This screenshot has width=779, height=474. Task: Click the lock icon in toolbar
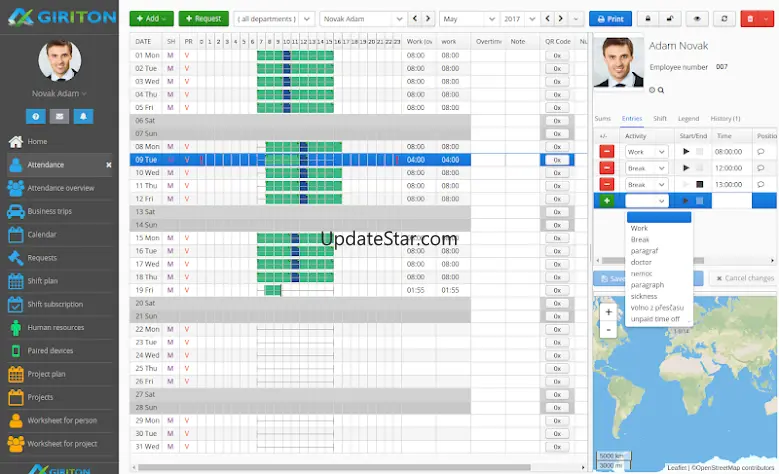(x=648, y=19)
